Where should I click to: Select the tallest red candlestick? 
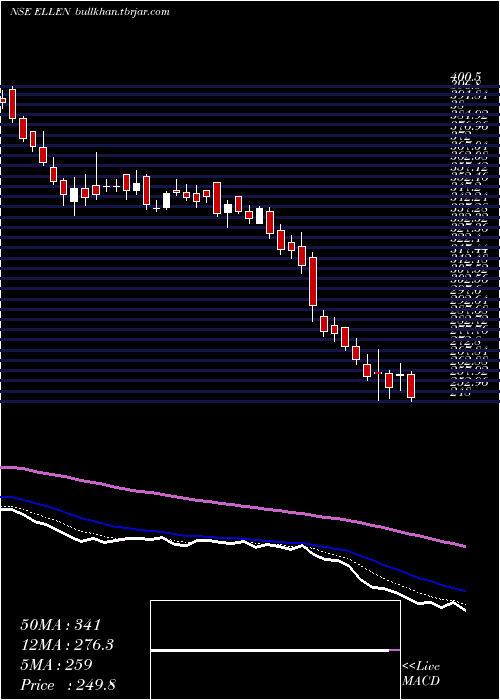(313, 283)
